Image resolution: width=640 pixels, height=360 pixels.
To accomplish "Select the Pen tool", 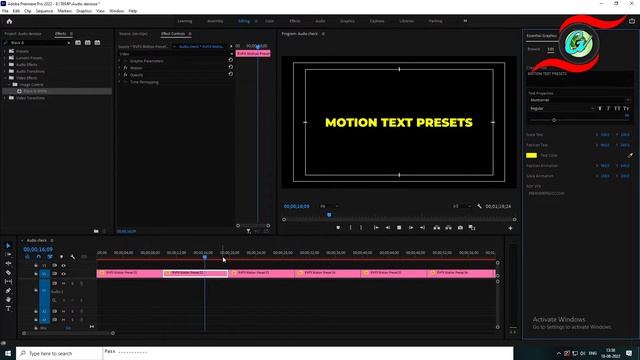I will pos(8,291).
